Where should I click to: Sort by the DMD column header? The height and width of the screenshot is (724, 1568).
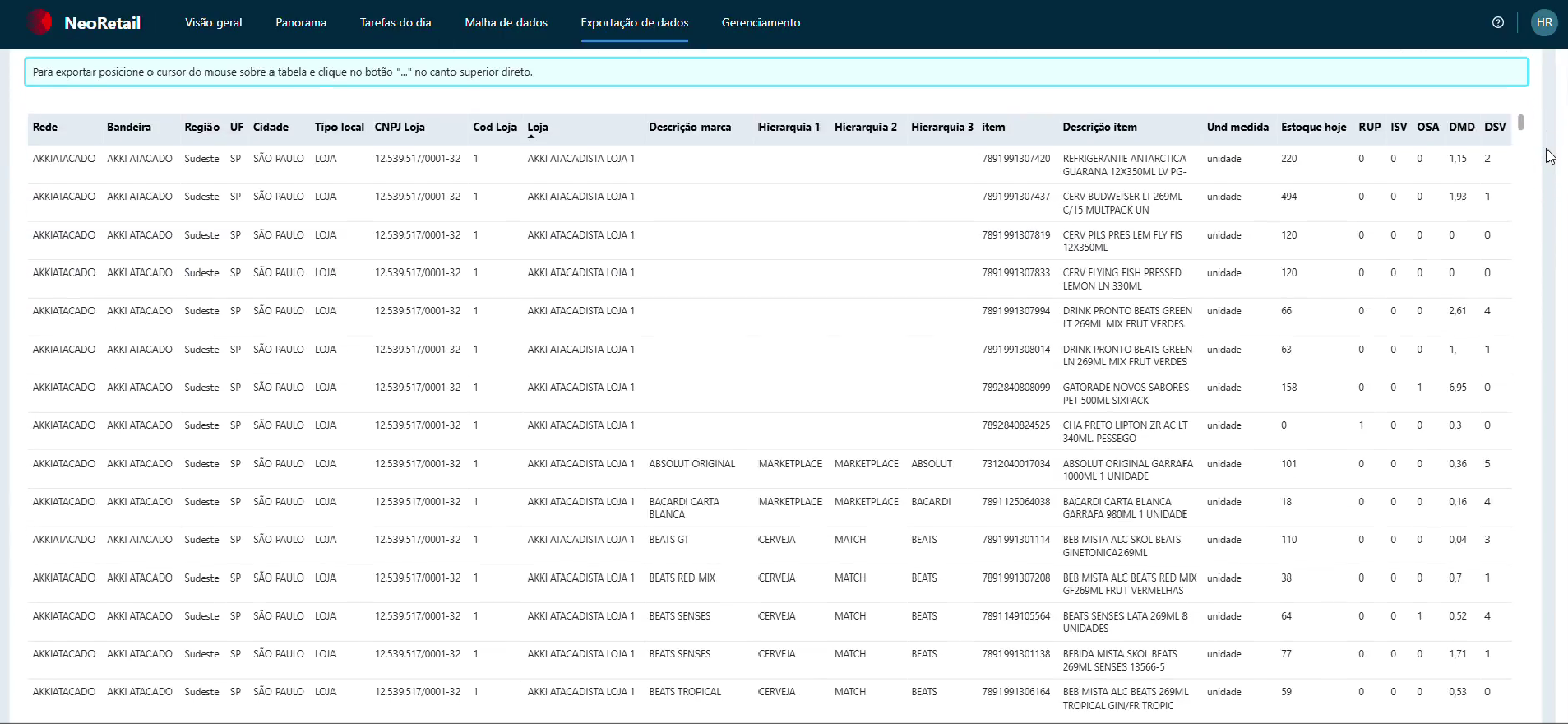pos(1461,127)
